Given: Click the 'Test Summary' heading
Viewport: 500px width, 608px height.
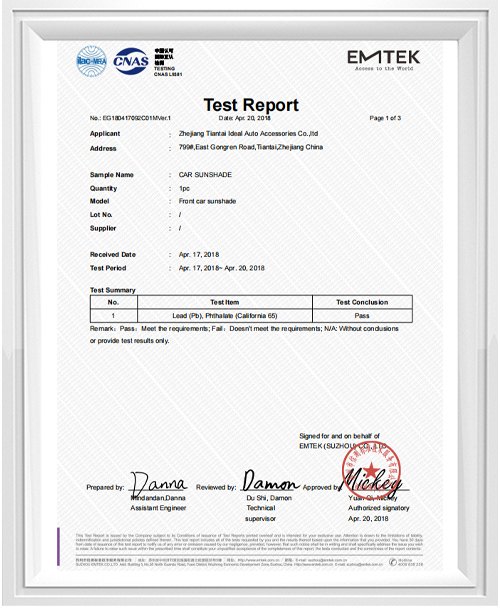Looking at the screenshot, I should 112,290.
